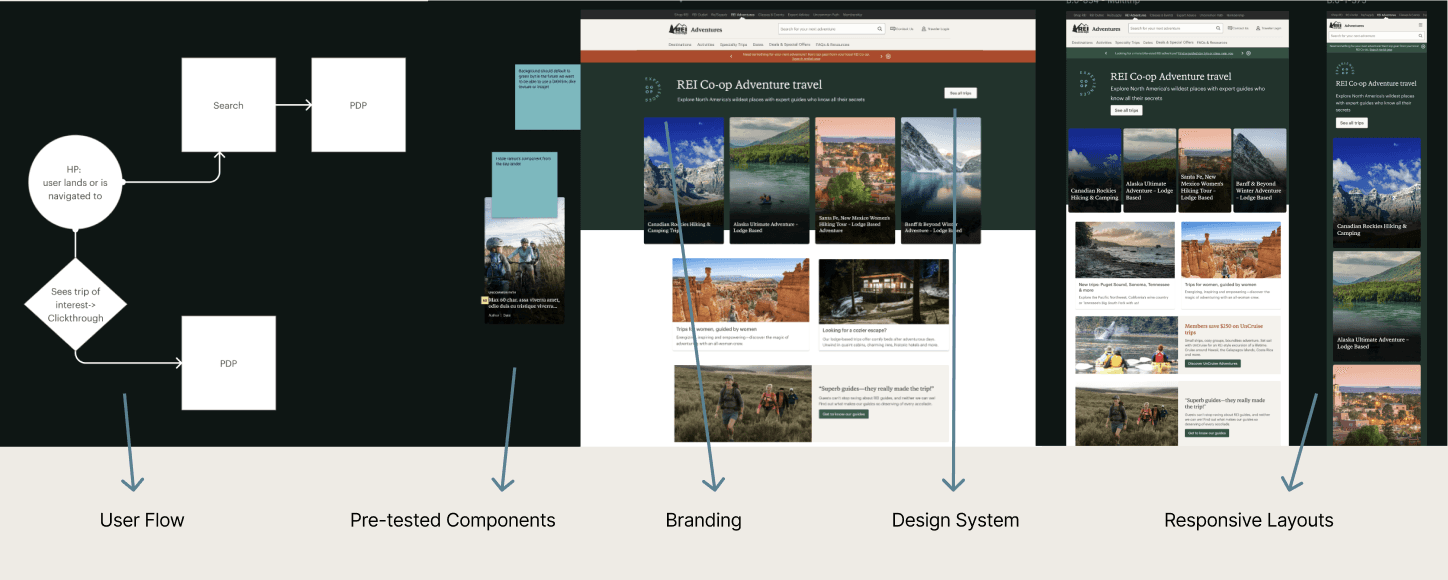Image resolution: width=1448 pixels, height=580 pixels.
Task: Select the lower PDP box in flow diagram
Action: click(x=228, y=363)
